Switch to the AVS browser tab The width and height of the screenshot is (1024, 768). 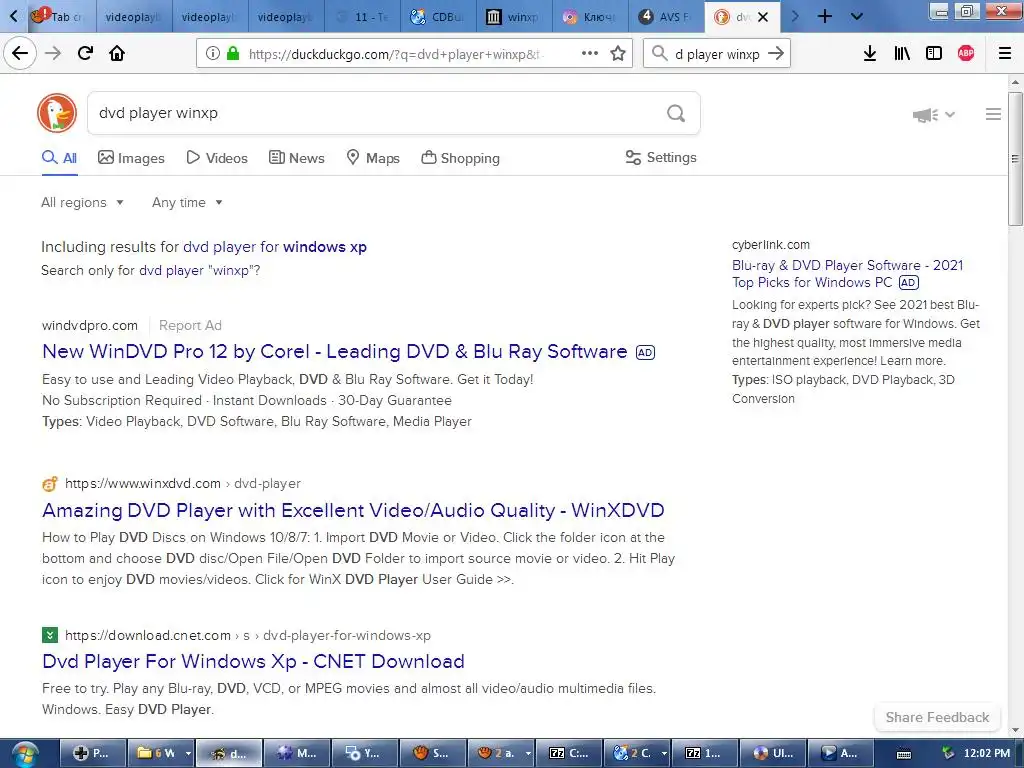click(x=667, y=17)
